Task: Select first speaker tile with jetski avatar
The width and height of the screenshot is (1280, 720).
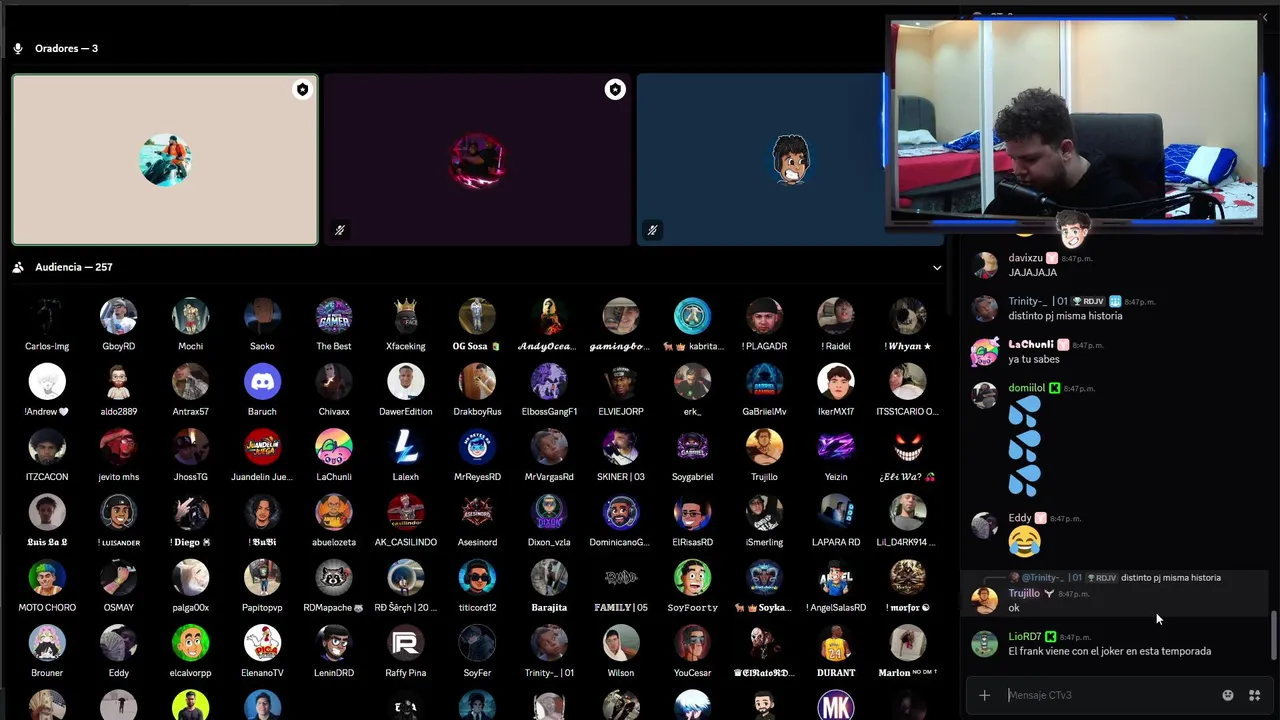Action: click(x=165, y=160)
